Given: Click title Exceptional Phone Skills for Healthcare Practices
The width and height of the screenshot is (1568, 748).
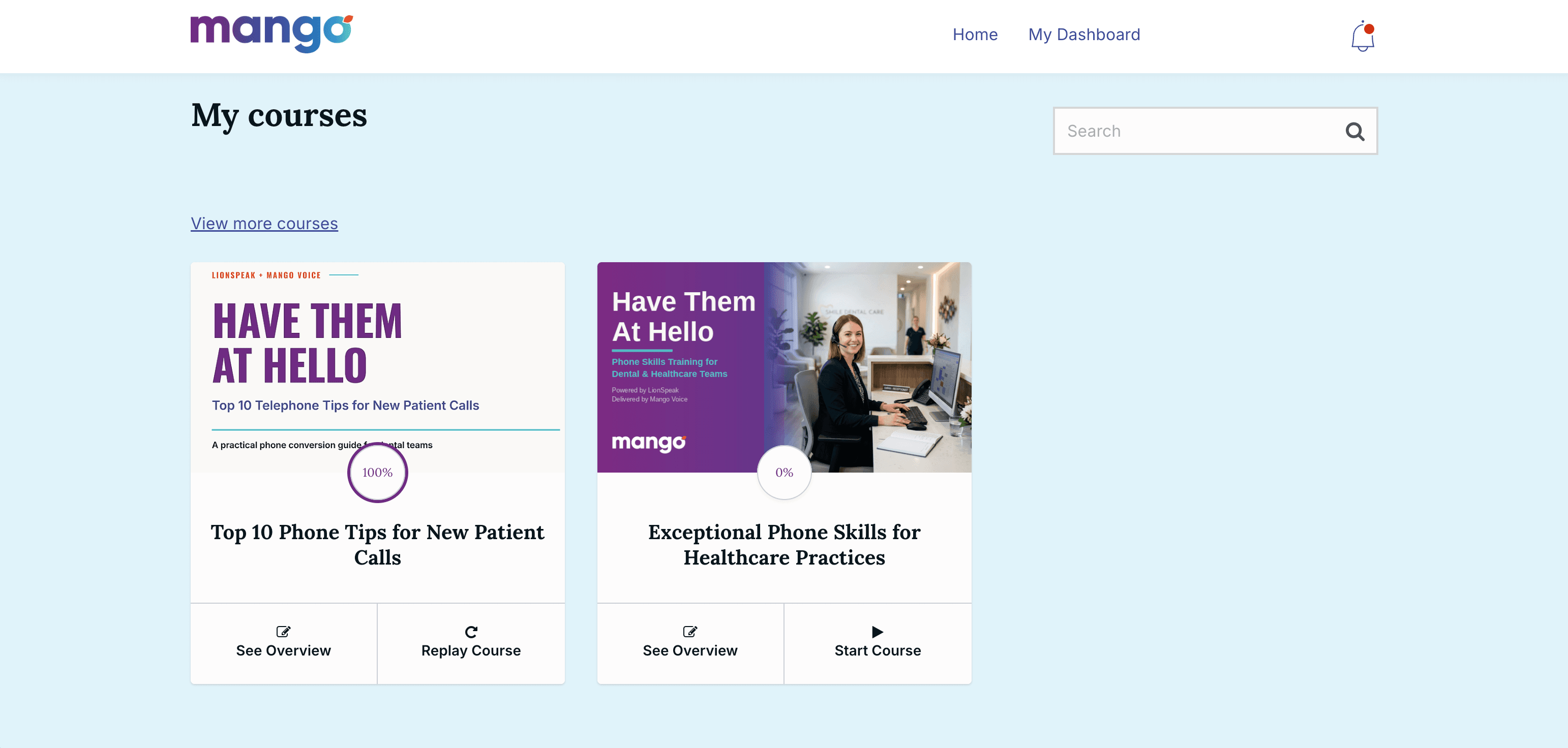Looking at the screenshot, I should pos(784,545).
